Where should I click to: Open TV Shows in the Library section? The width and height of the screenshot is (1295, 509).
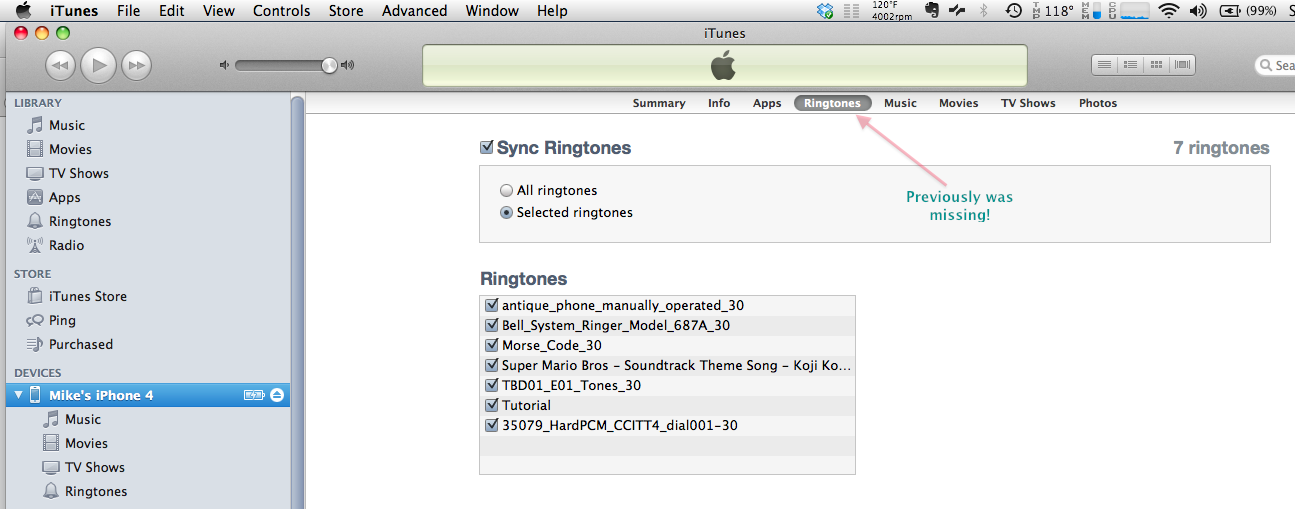tap(67, 173)
